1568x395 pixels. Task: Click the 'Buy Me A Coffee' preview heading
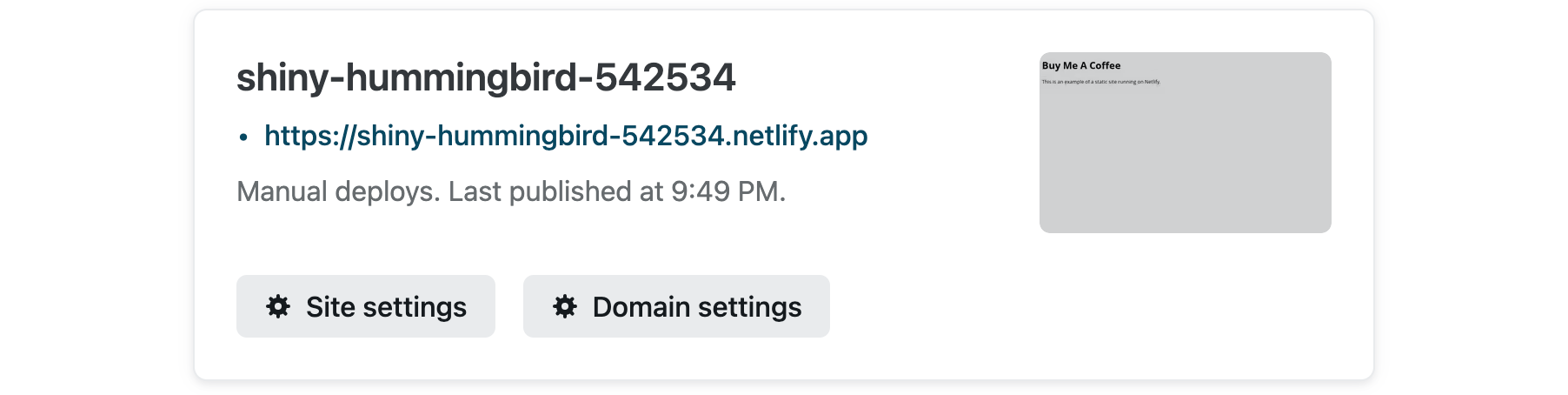(1081, 65)
